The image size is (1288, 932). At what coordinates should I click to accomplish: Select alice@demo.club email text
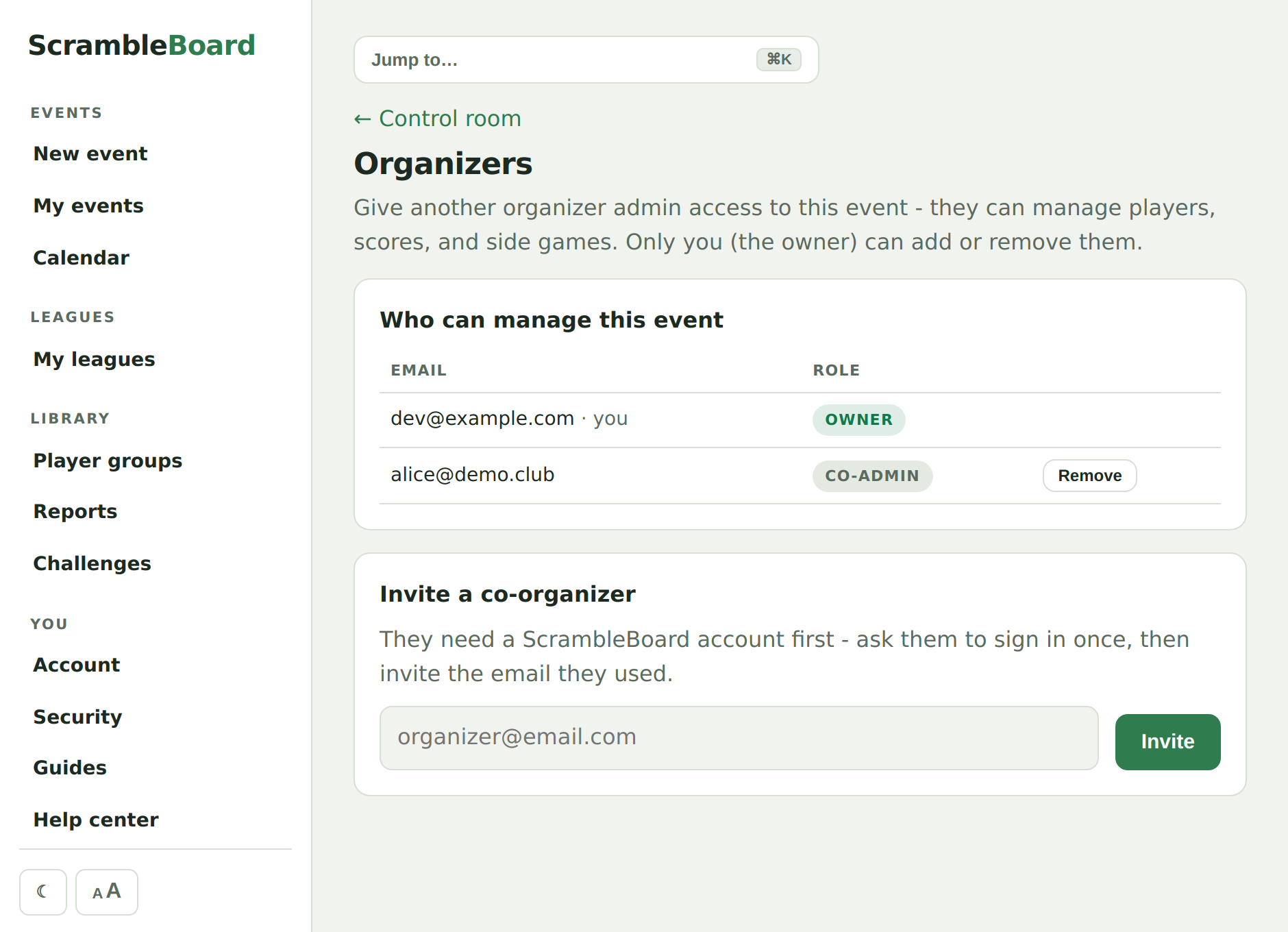tap(473, 474)
